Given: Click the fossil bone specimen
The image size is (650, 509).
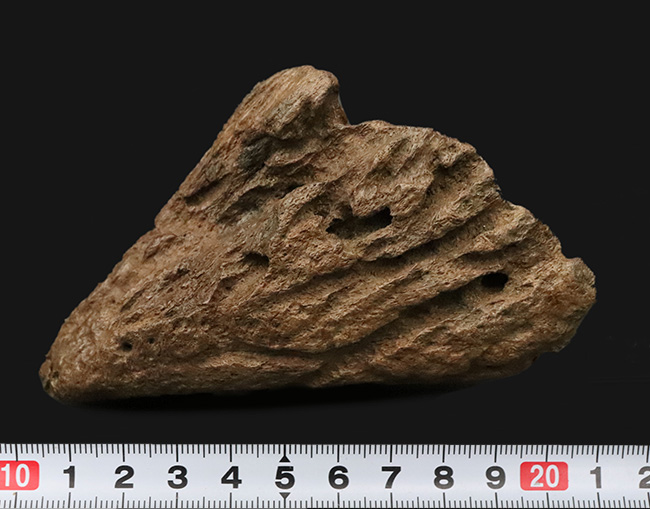Looking at the screenshot, I should click(x=318, y=235).
